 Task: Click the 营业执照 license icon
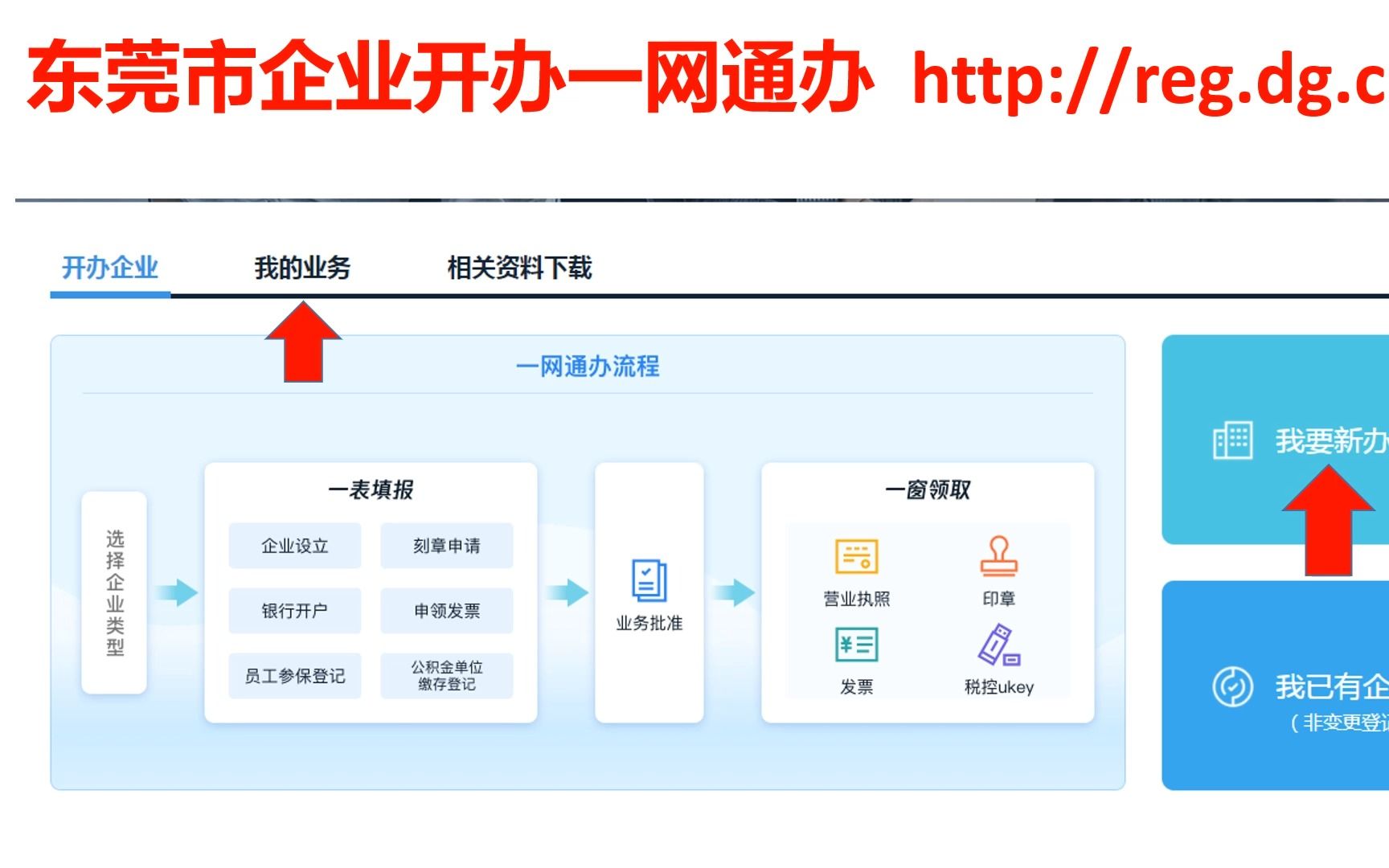pyautogui.click(x=856, y=556)
